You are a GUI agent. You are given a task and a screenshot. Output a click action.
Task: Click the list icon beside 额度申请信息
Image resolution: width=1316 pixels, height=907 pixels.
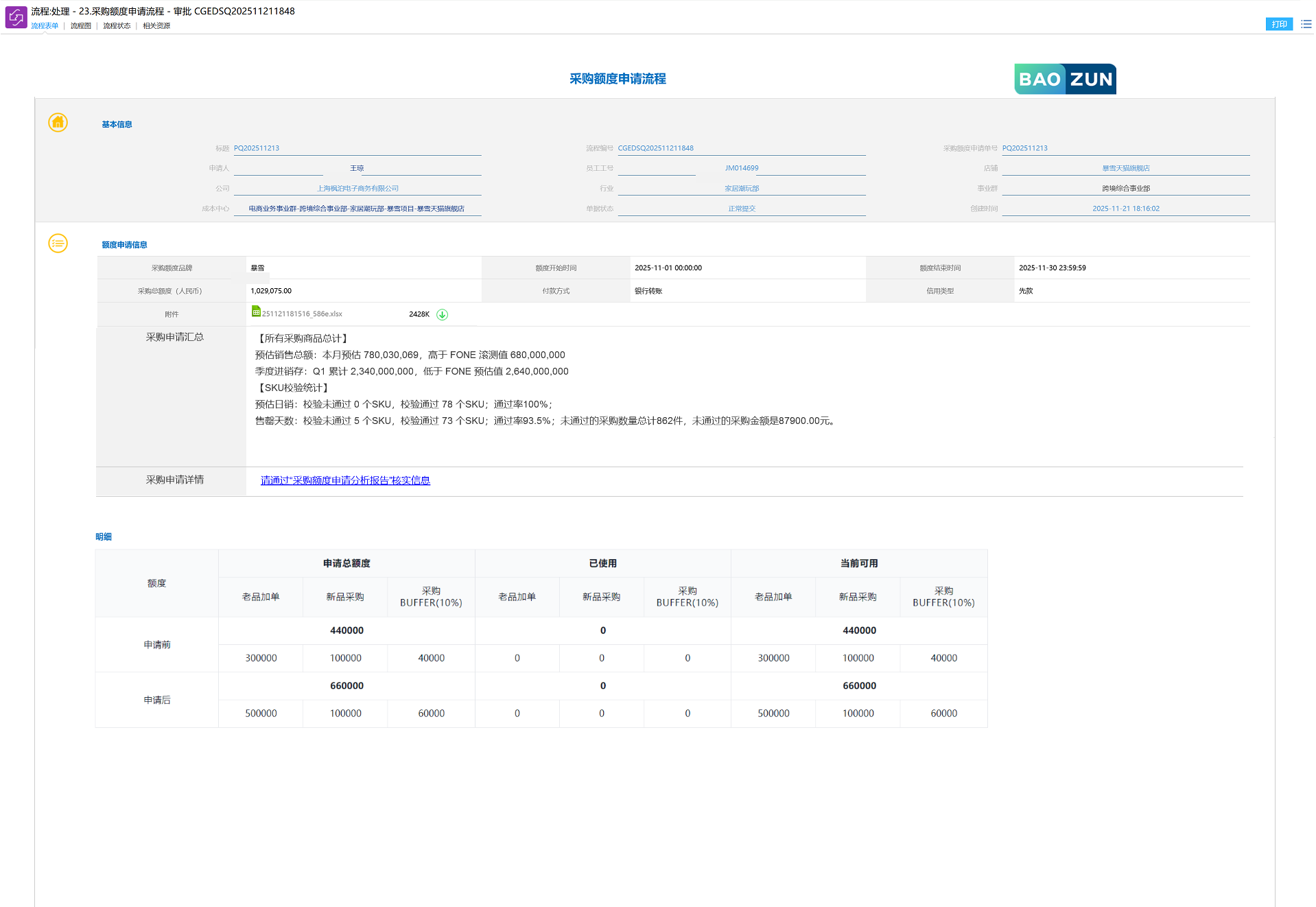(x=58, y=244)
